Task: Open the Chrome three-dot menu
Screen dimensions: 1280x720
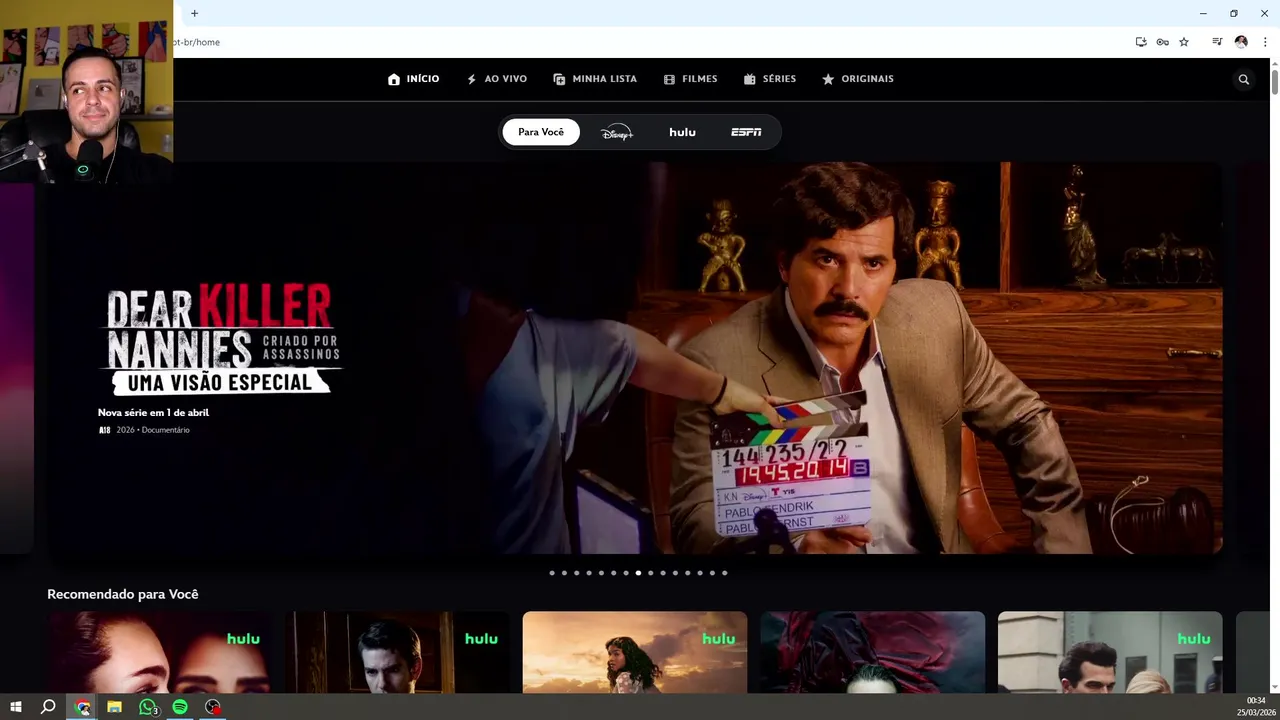Action: click(x=1265, y=42)
